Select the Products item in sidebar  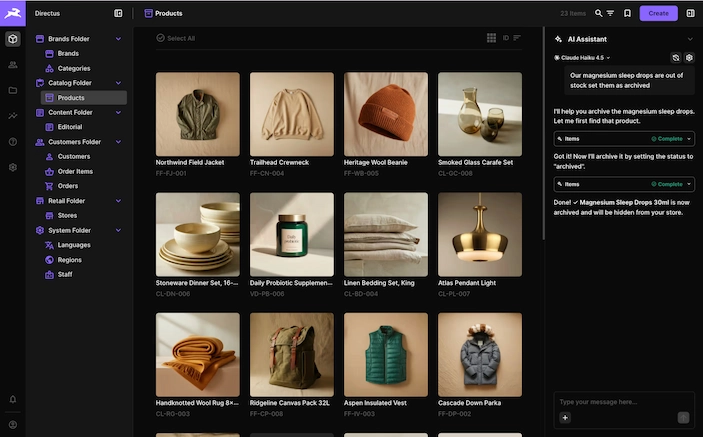(83, 98)
